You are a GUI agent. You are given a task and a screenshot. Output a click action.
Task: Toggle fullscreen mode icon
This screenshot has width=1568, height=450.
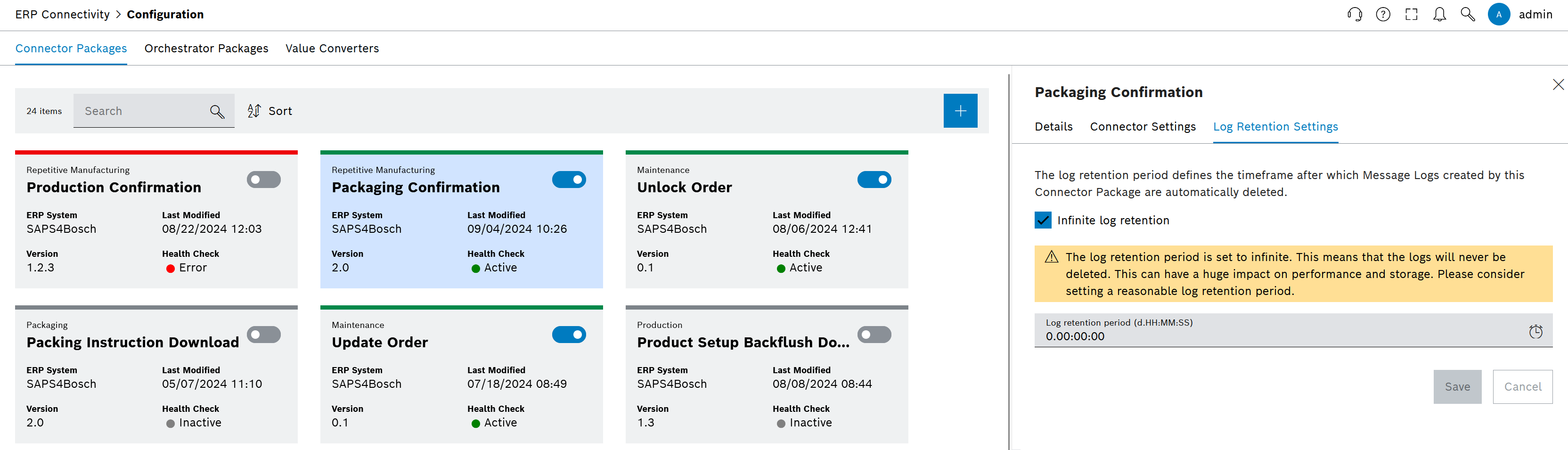pyautogui.click(x=1411, y=15)
